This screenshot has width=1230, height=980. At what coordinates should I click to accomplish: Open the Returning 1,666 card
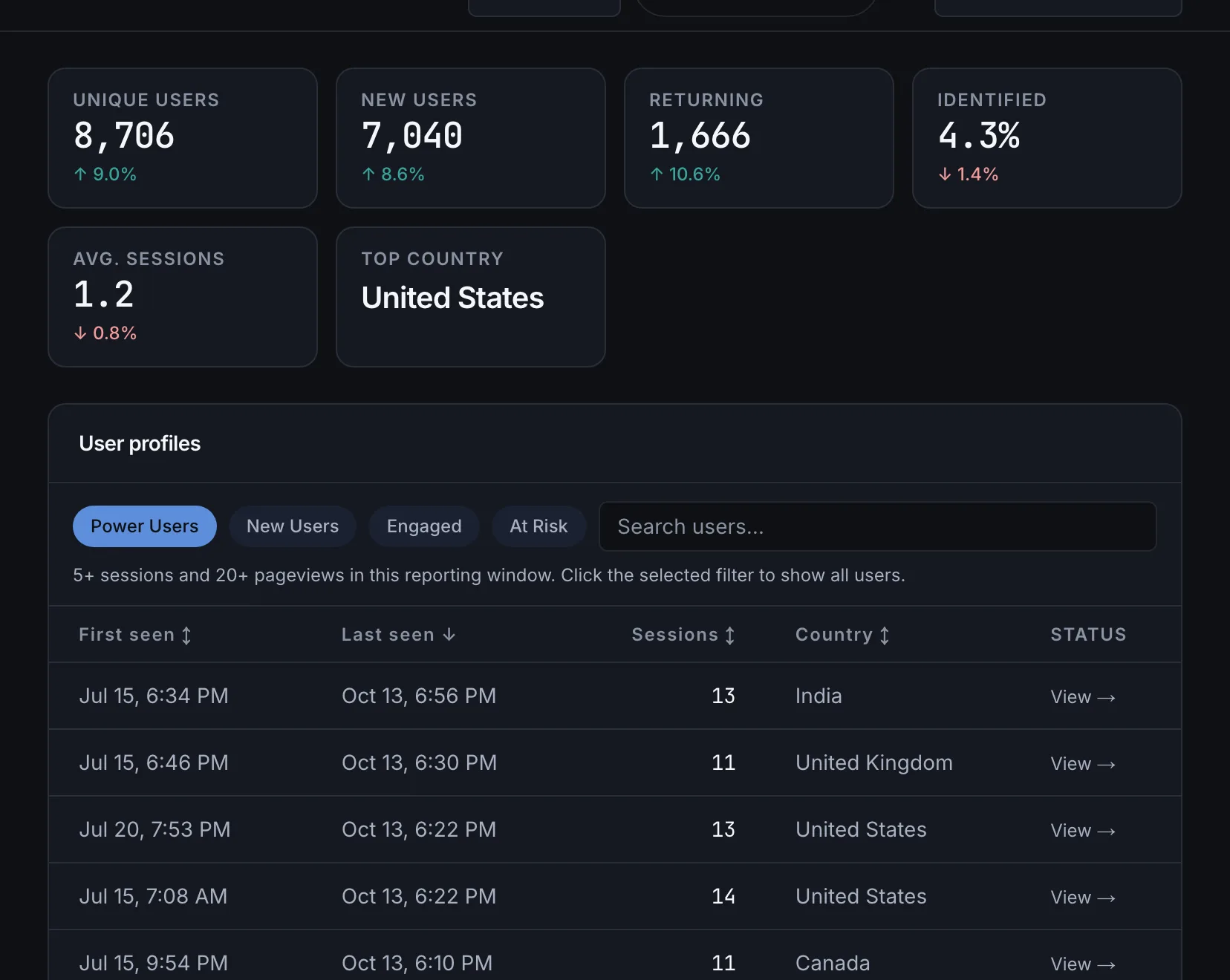[x=759, y=138]
